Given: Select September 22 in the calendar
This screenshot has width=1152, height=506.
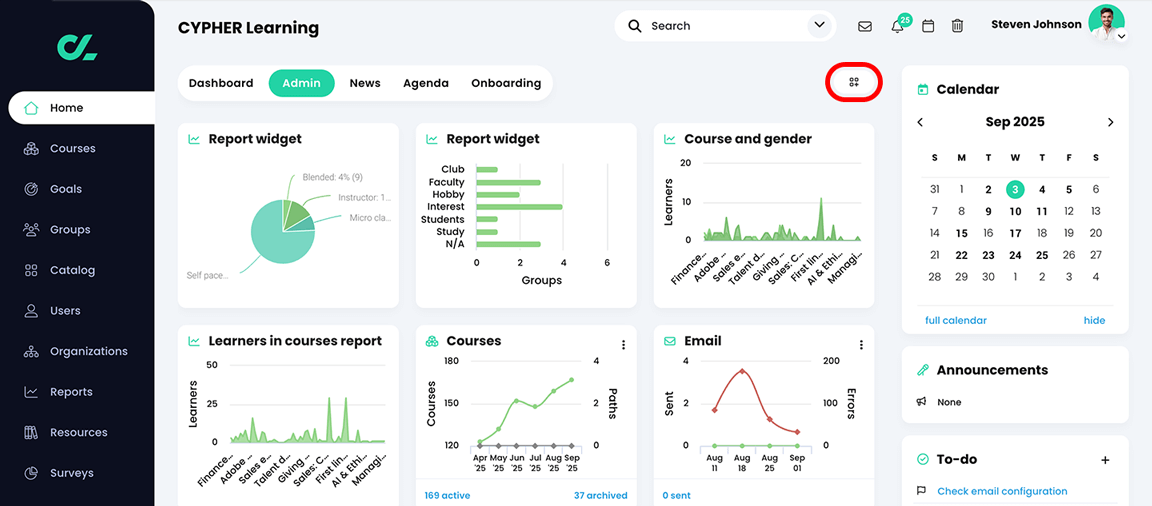Looking at the screenshot, I should [x=961, y=256].
